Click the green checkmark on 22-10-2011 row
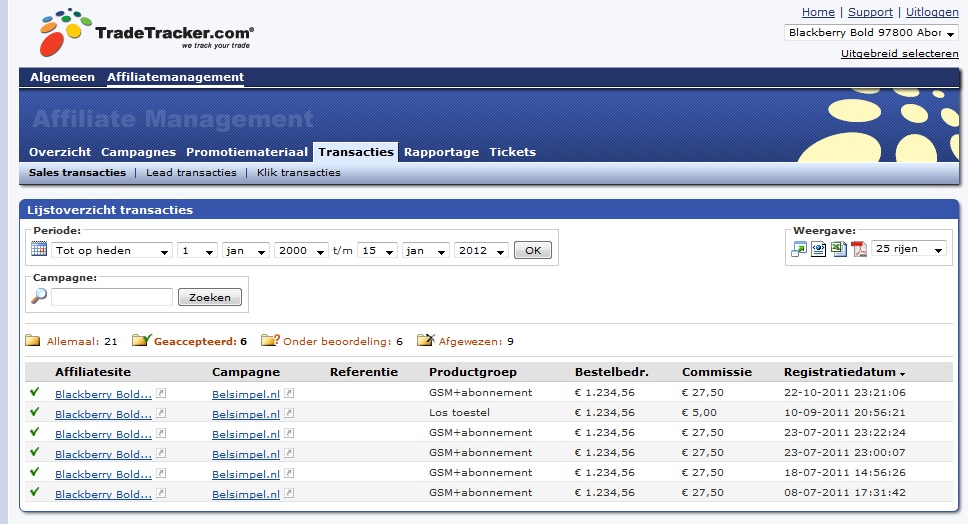 pos(35,391)
